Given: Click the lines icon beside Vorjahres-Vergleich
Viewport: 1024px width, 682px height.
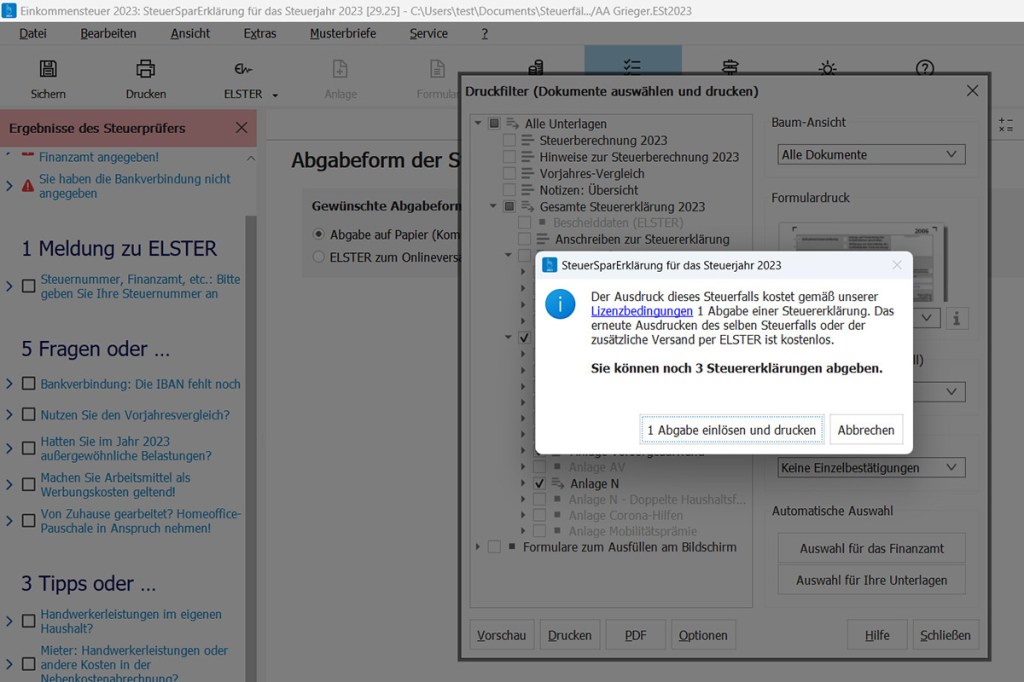Looking at the screenshot, I should [528, 173].
